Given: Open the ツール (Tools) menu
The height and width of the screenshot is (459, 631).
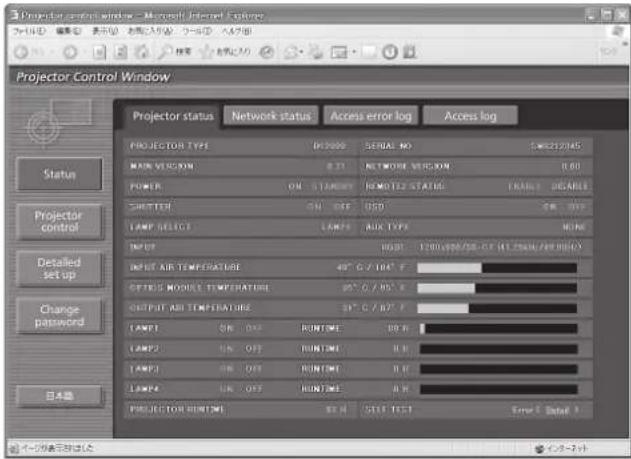Looking at the screenshot, I should click(197, 31).
